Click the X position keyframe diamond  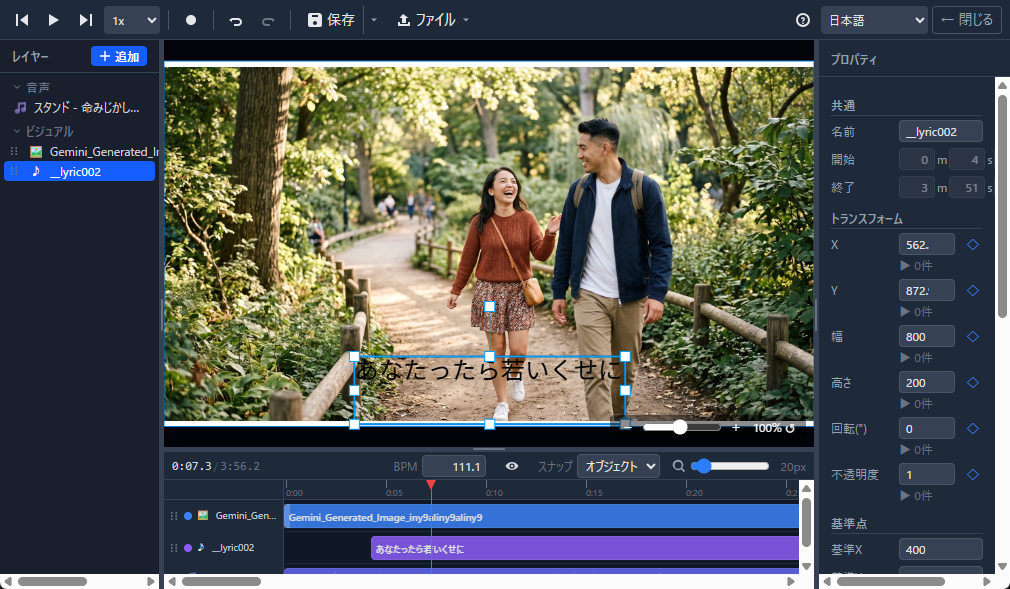point(973,244)
